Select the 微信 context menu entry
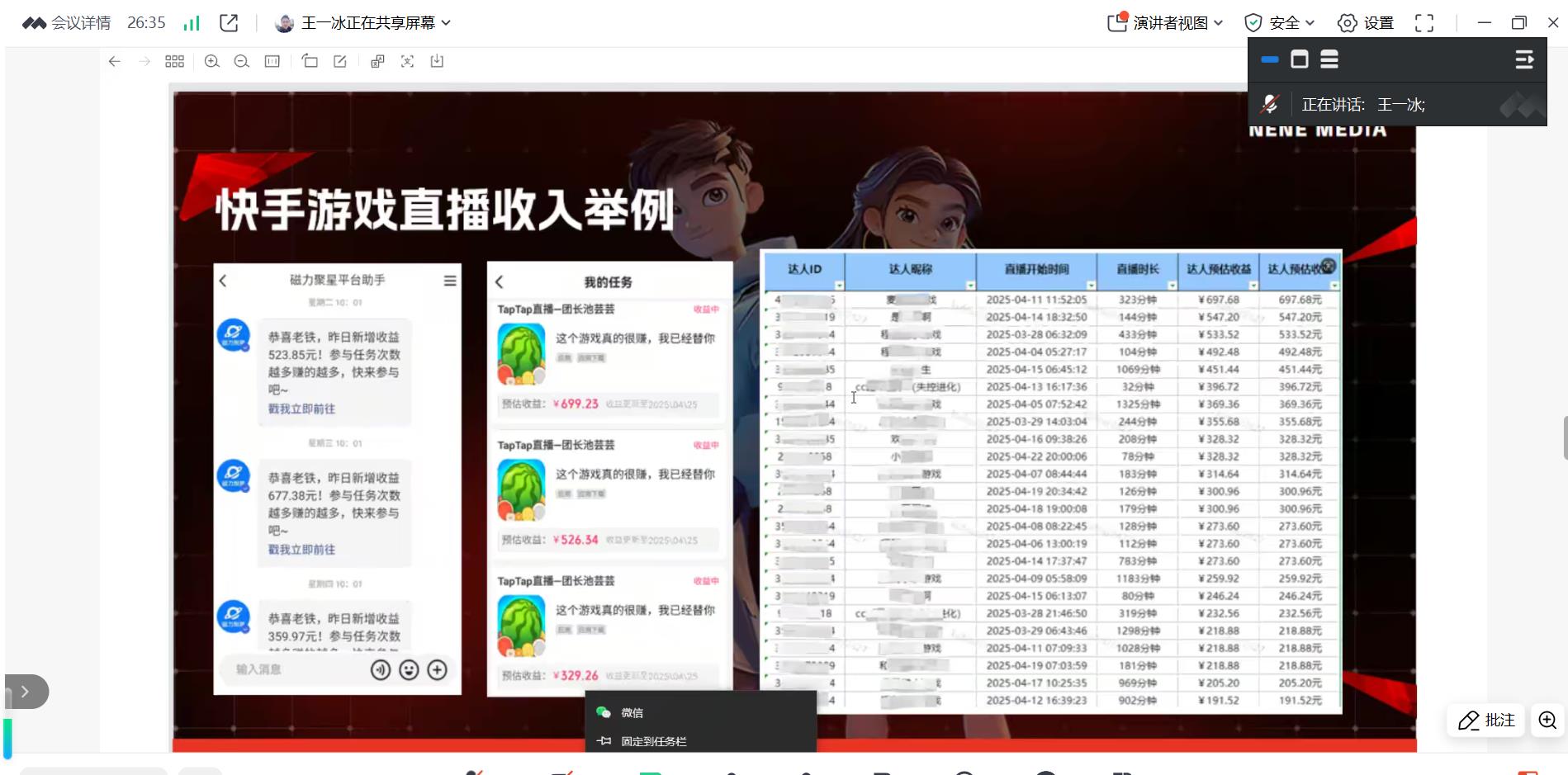Screen dimensions: 1568x775 700,712
